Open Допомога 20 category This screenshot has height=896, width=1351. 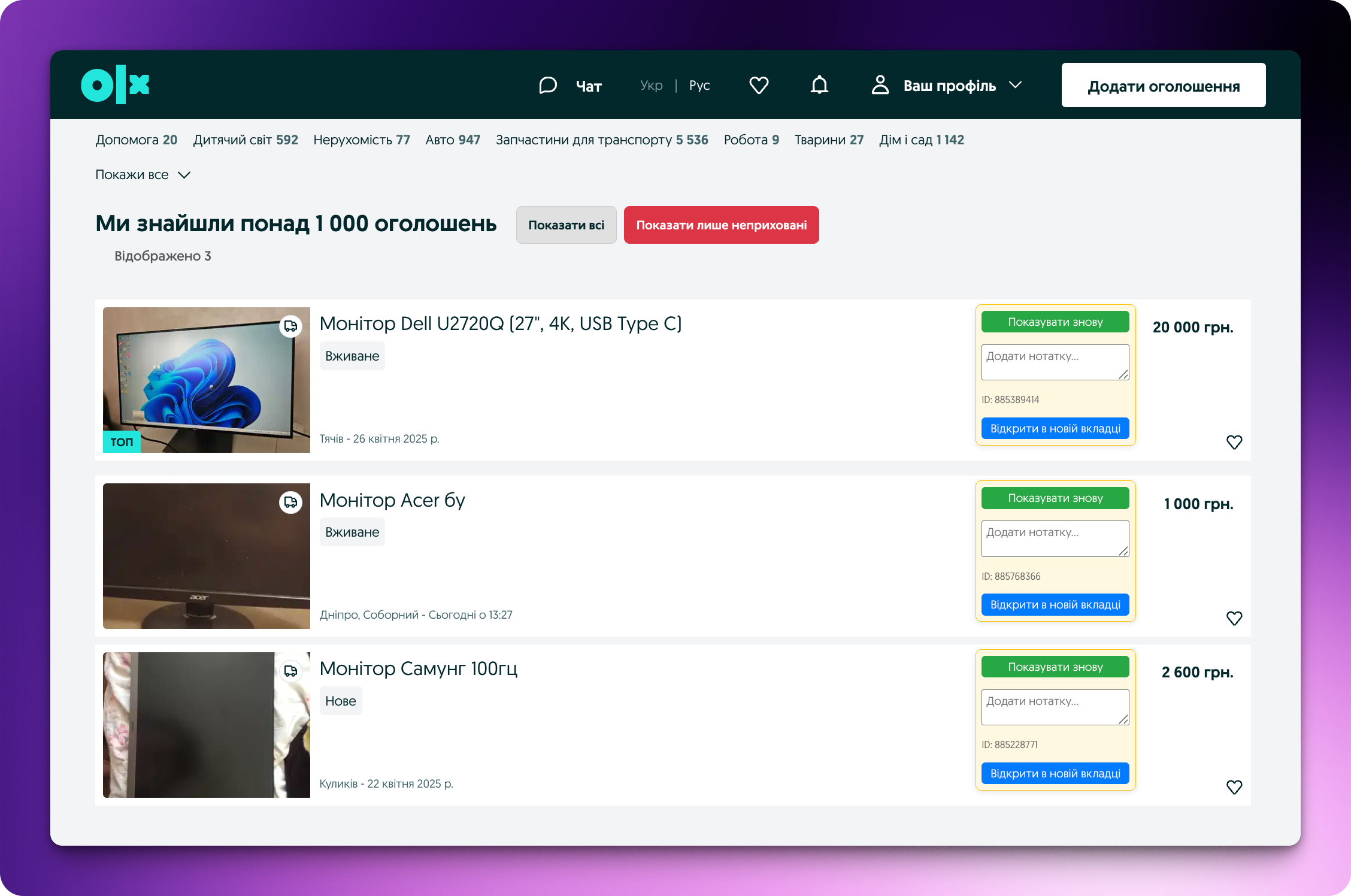click(137, 140)
